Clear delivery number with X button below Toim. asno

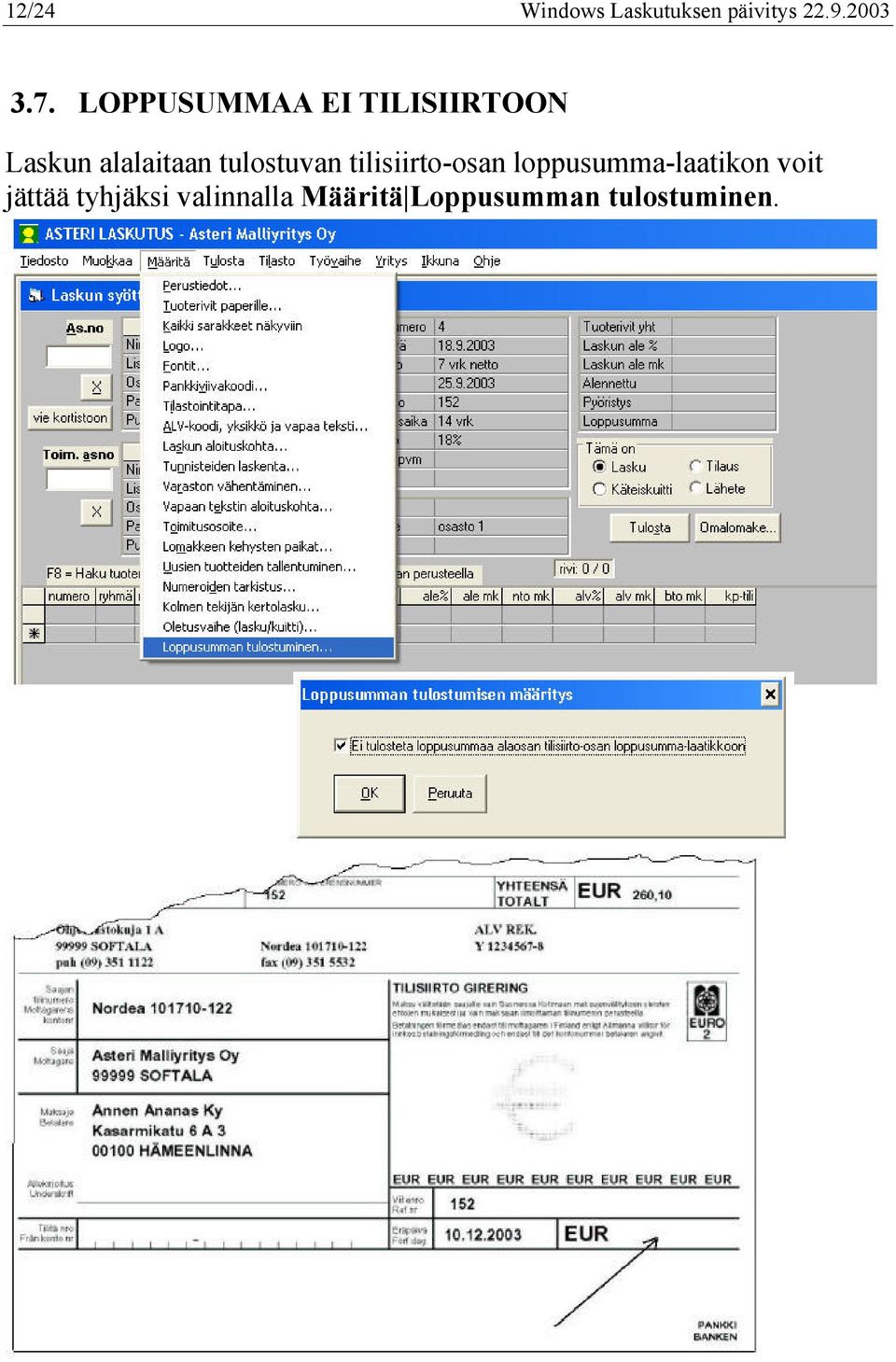pyautogui.click(x=96, y=512)
